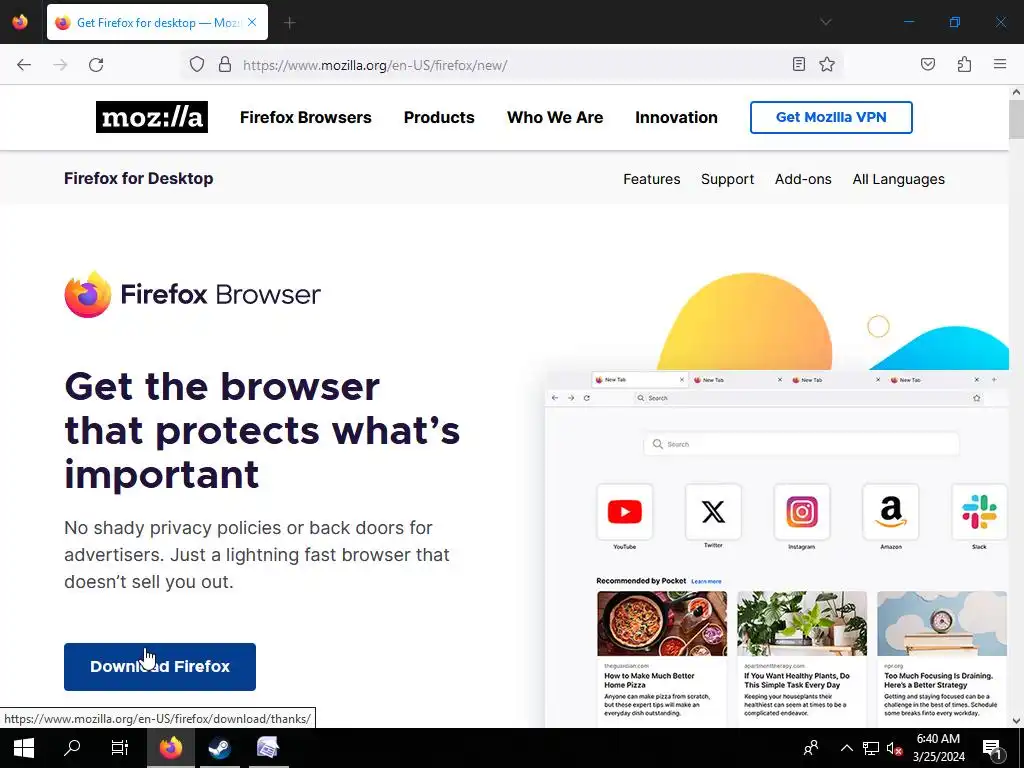This screenshot has height=768, width=1024.
Task: Open the Extensions puzzle icon
Action: pyautogui.click(x=964, y=64)
